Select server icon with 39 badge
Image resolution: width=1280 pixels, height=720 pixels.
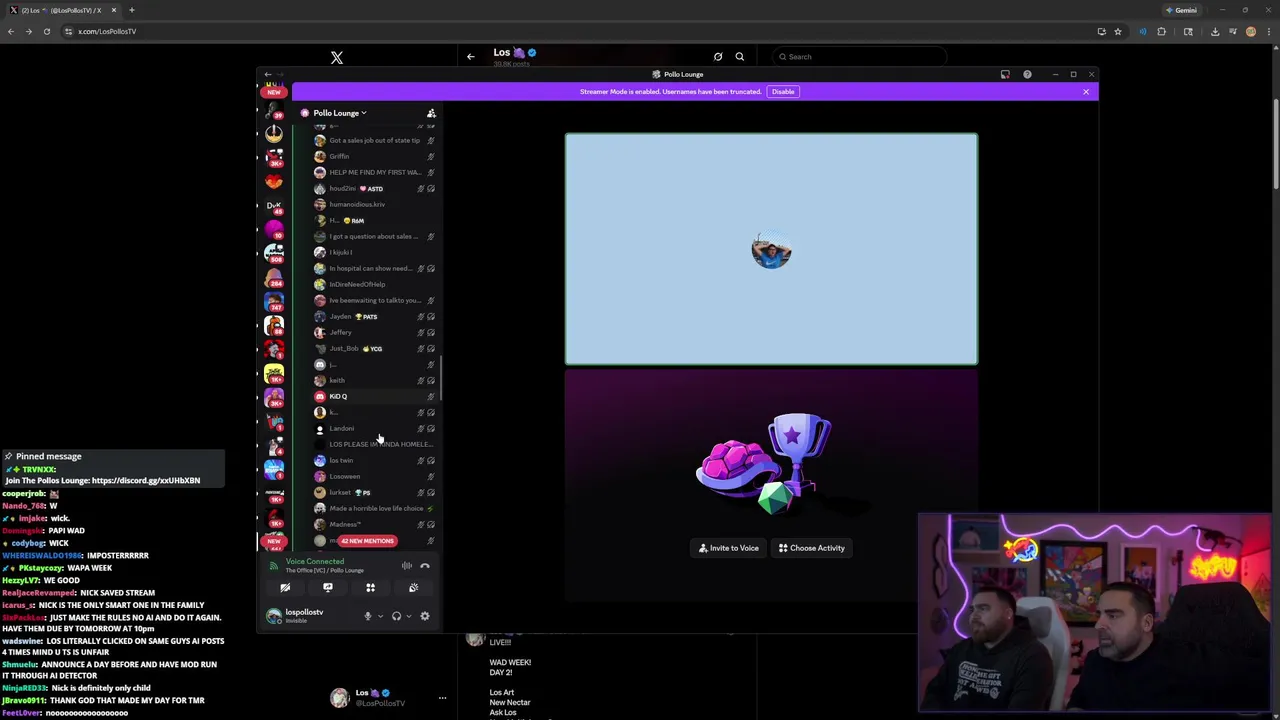pos(274,111)
